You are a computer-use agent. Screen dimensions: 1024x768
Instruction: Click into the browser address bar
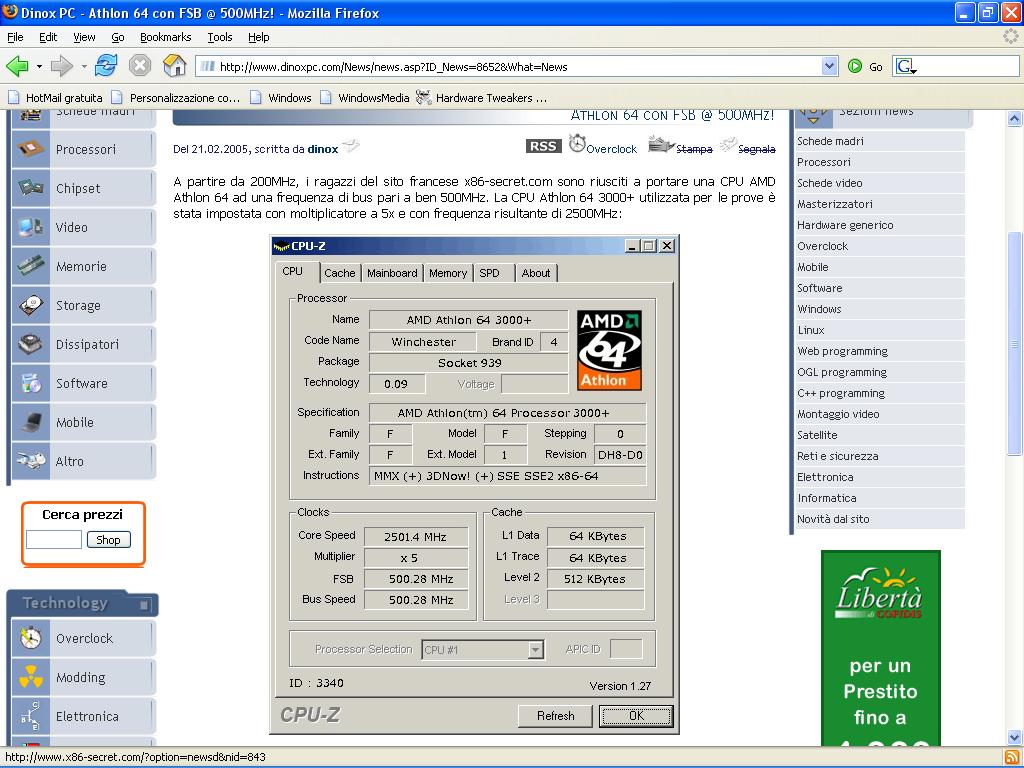pos(509,66)
